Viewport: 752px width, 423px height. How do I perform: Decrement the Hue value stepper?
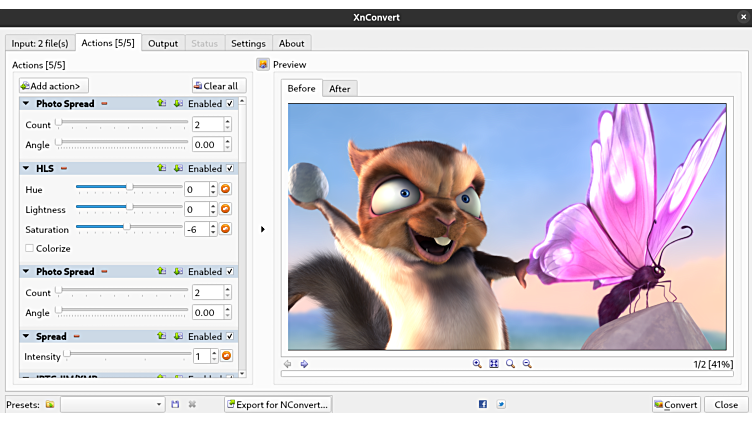pos(213,192)
